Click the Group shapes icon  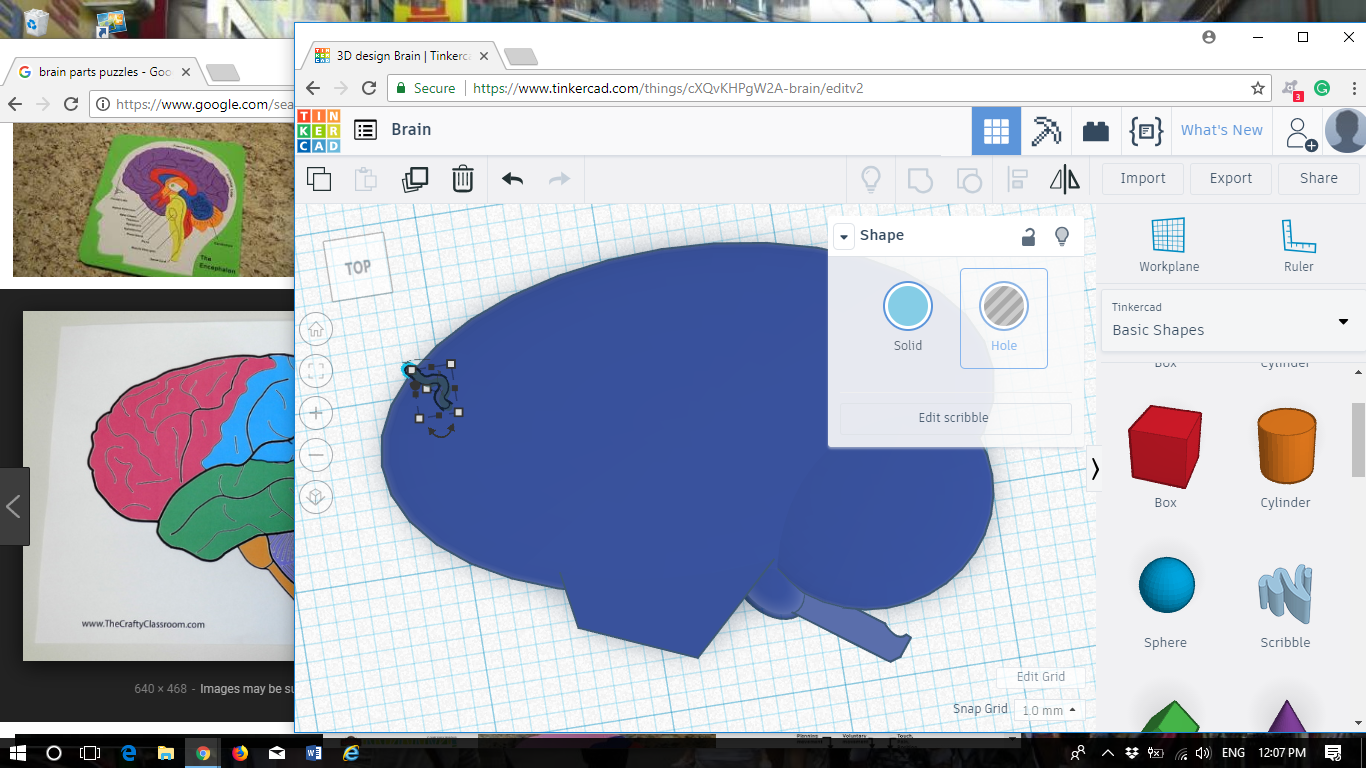pos(920,179)
